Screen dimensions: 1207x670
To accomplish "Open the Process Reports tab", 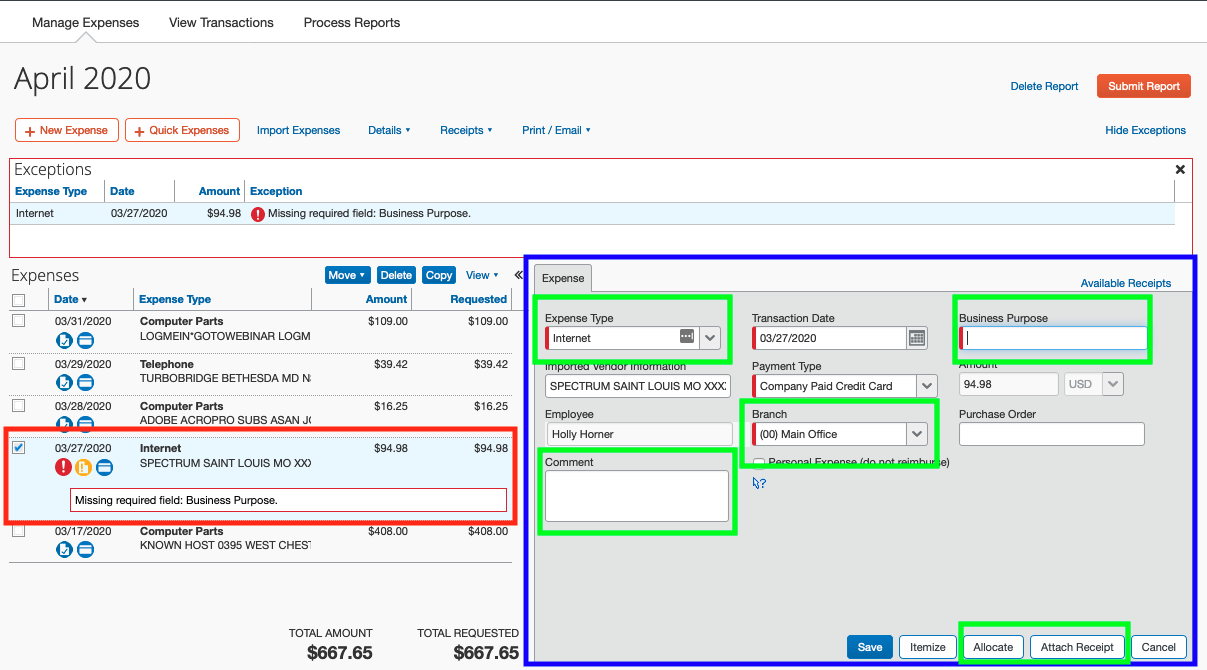I will (351, 22).
